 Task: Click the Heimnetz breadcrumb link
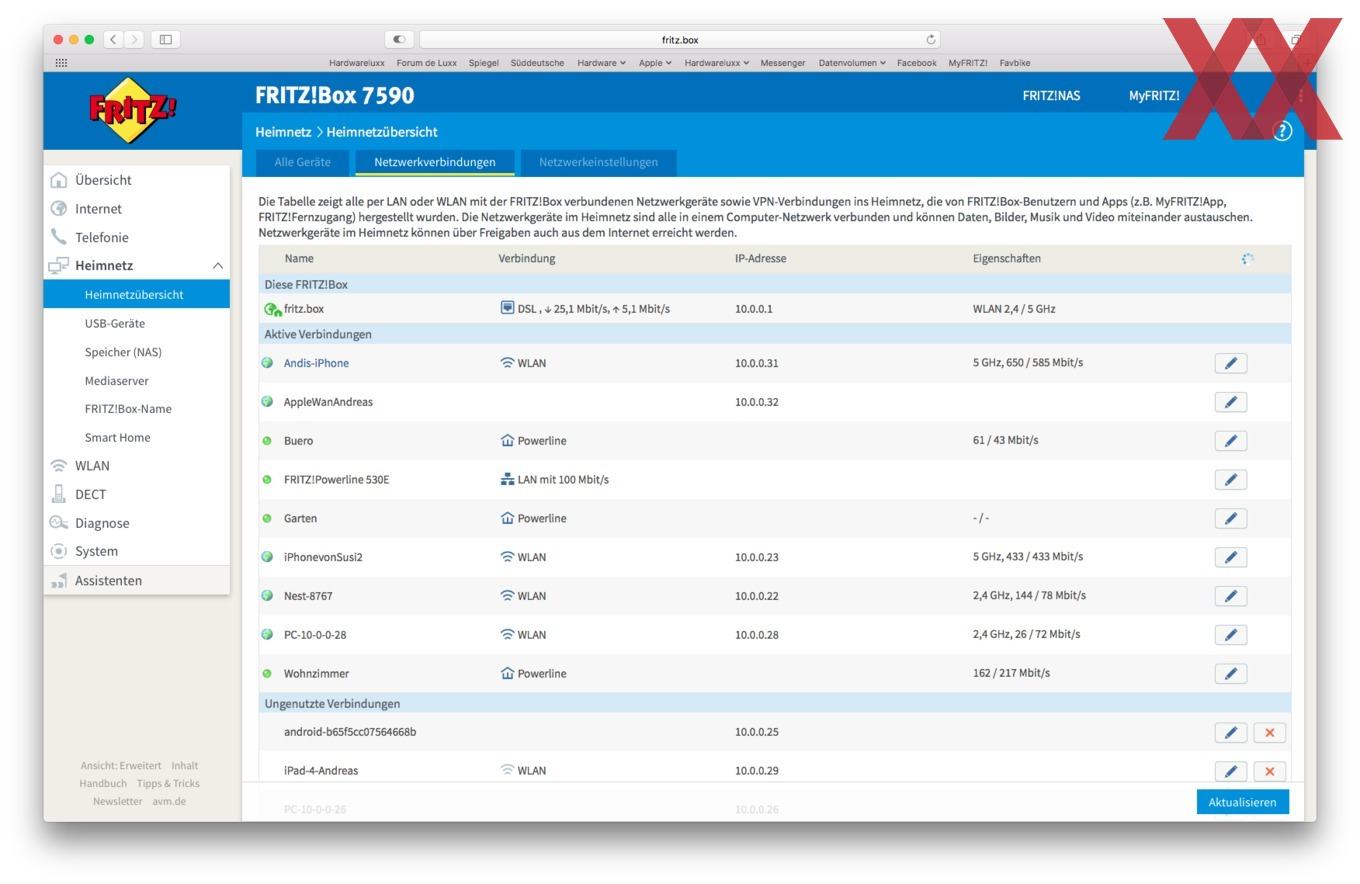tap(283, 132)
